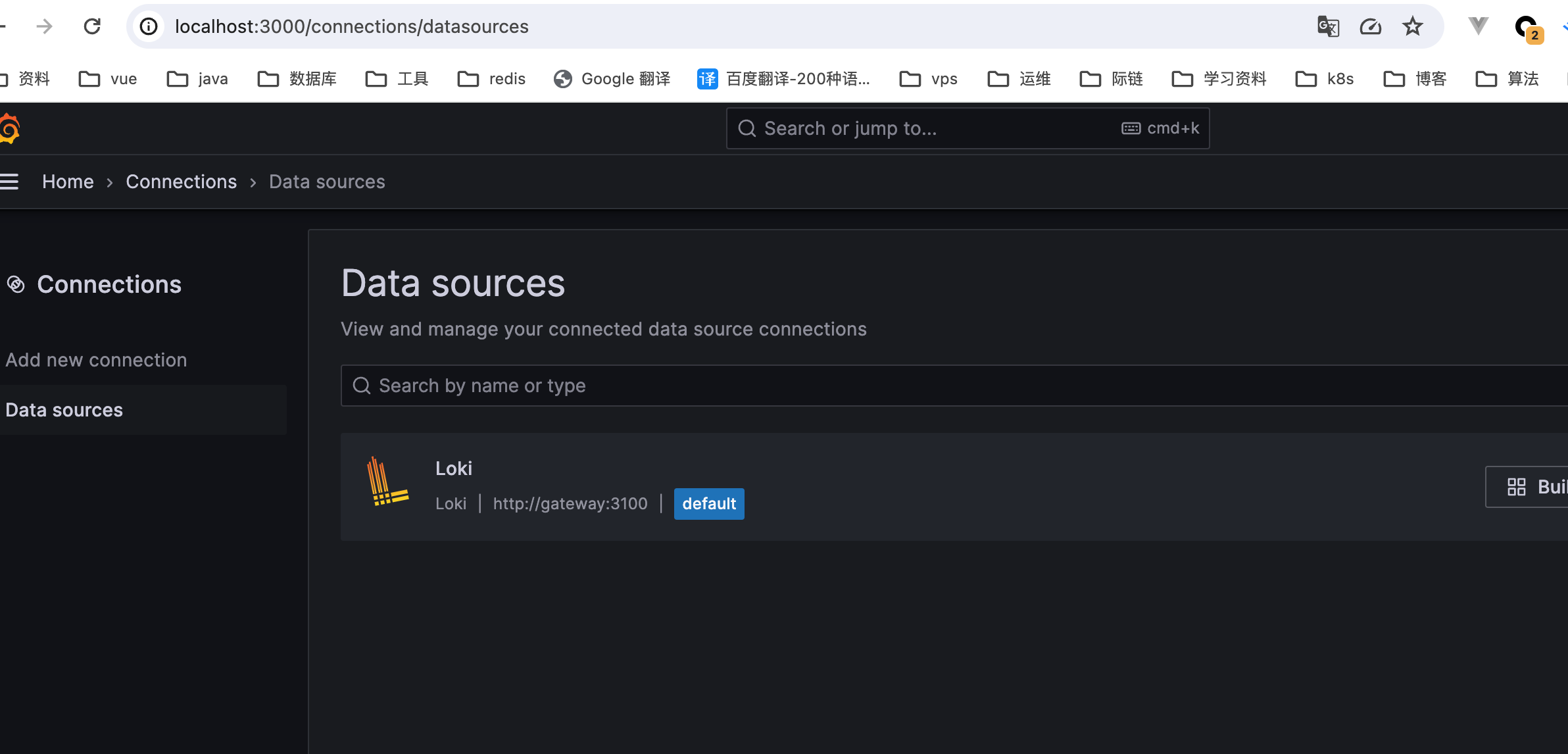
Task: Open the hamburger navigation menu
Action: coord(9,182)
